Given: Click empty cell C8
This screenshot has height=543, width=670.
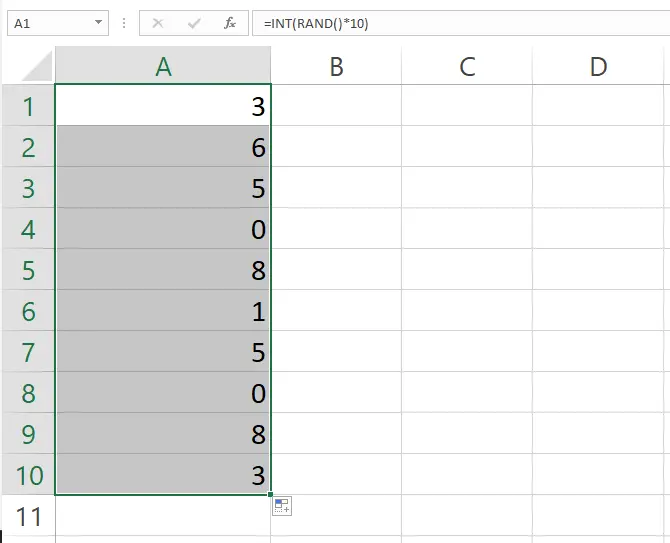Looking at the screenshot, I should [467, 393].
